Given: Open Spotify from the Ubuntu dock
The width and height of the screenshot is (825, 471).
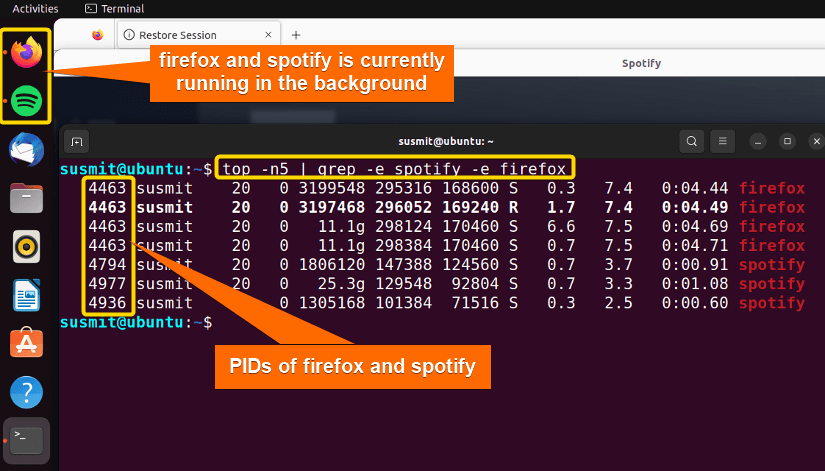Looking at the screenshot, I should coord(26,100).
